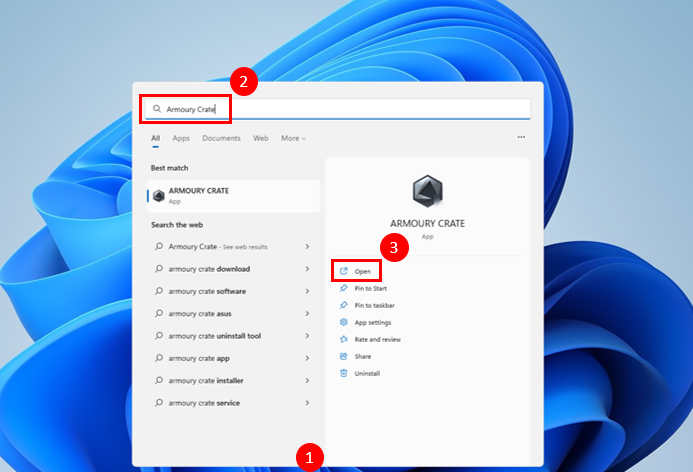The width and height of the screenshot is (693, 472).
Task: Open App settings gear icon
Action: pos(344,322)
